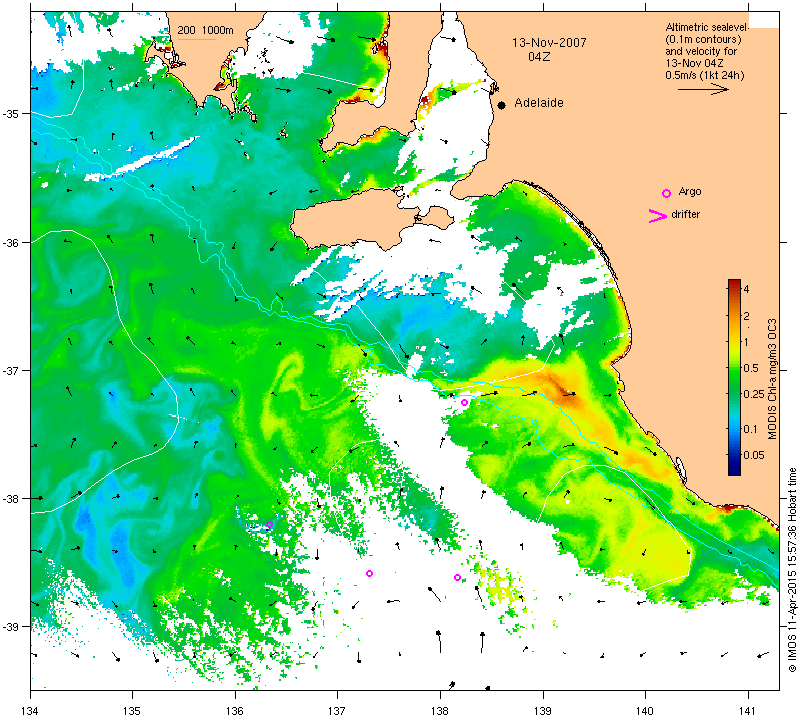Click the cyan bathymetry legend line under 200 1000m
Image resolution: width=800 pixels, height=720 pixels.
coord(196,39)
